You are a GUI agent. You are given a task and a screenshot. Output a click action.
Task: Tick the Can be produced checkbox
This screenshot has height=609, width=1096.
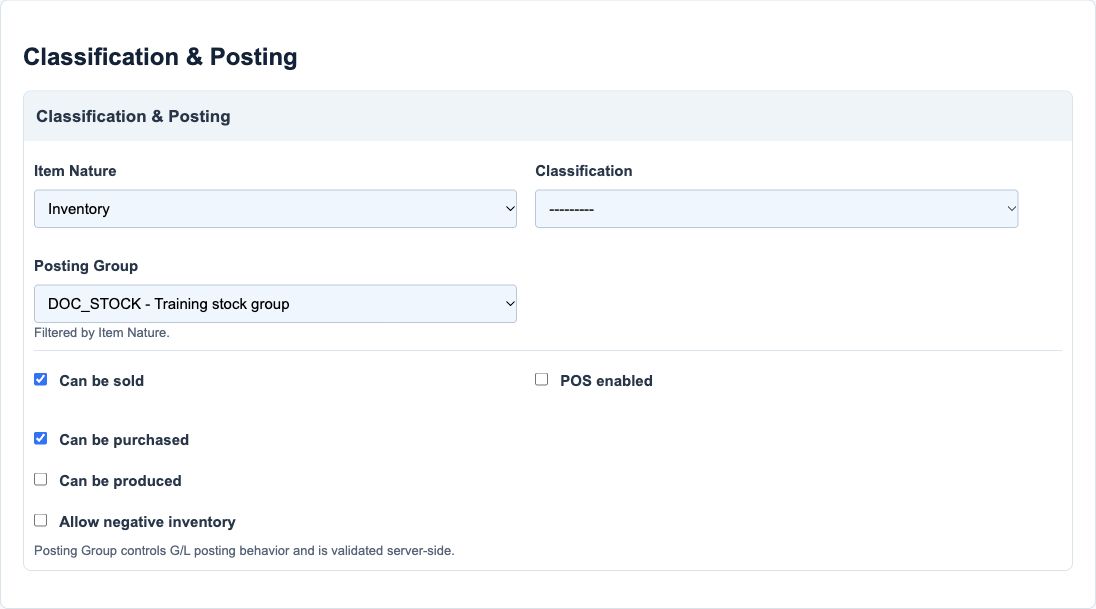(41, 480)
